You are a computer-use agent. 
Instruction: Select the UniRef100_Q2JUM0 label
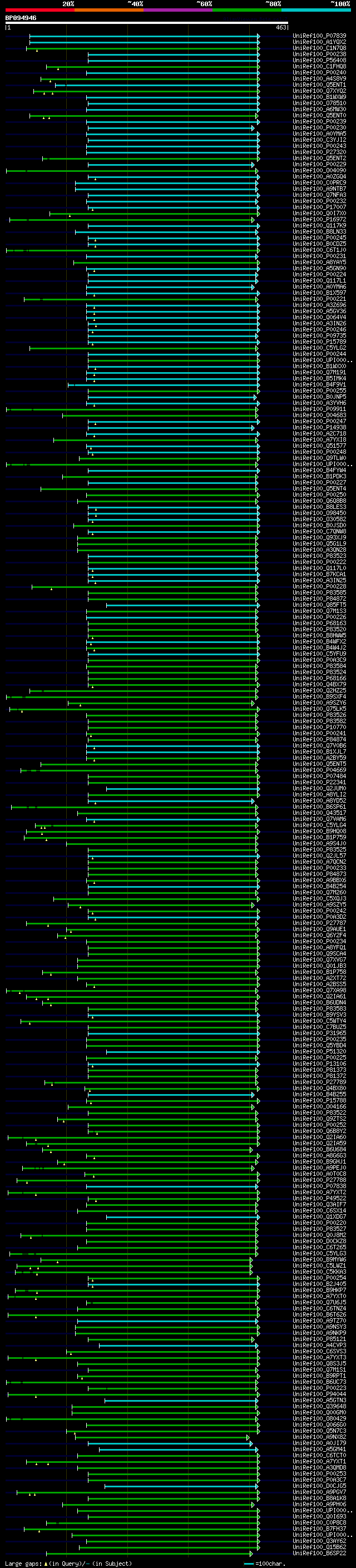tap(319, 788)
